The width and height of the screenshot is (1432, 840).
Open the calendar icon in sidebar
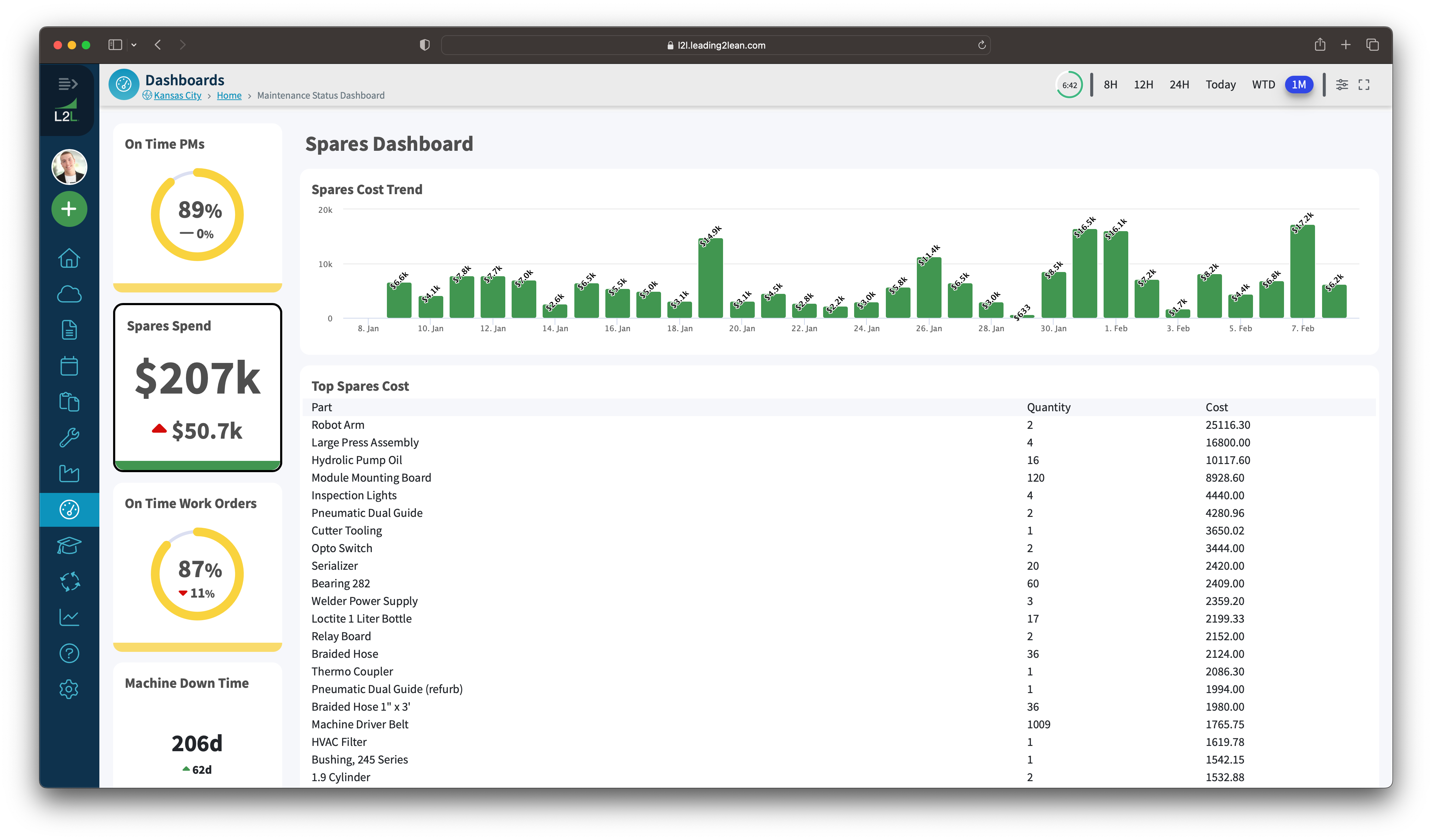(69, 366)
